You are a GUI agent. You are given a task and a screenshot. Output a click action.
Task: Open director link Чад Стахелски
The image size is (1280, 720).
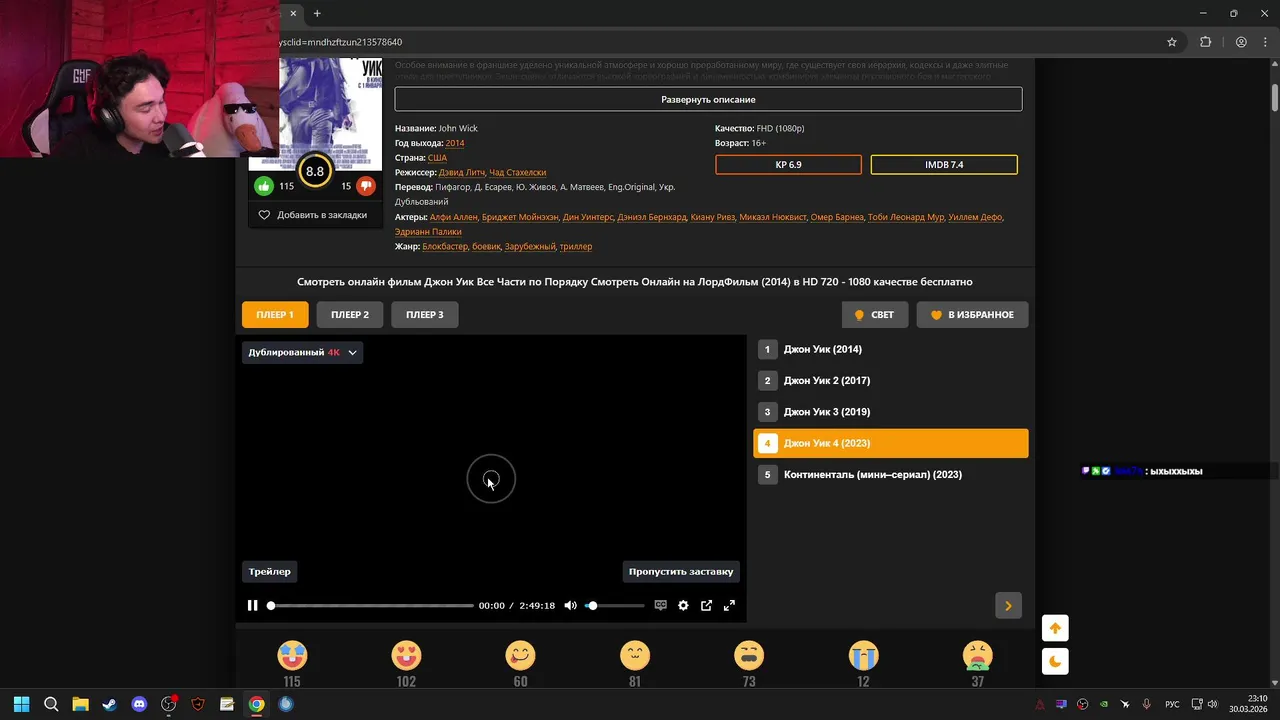518,172
